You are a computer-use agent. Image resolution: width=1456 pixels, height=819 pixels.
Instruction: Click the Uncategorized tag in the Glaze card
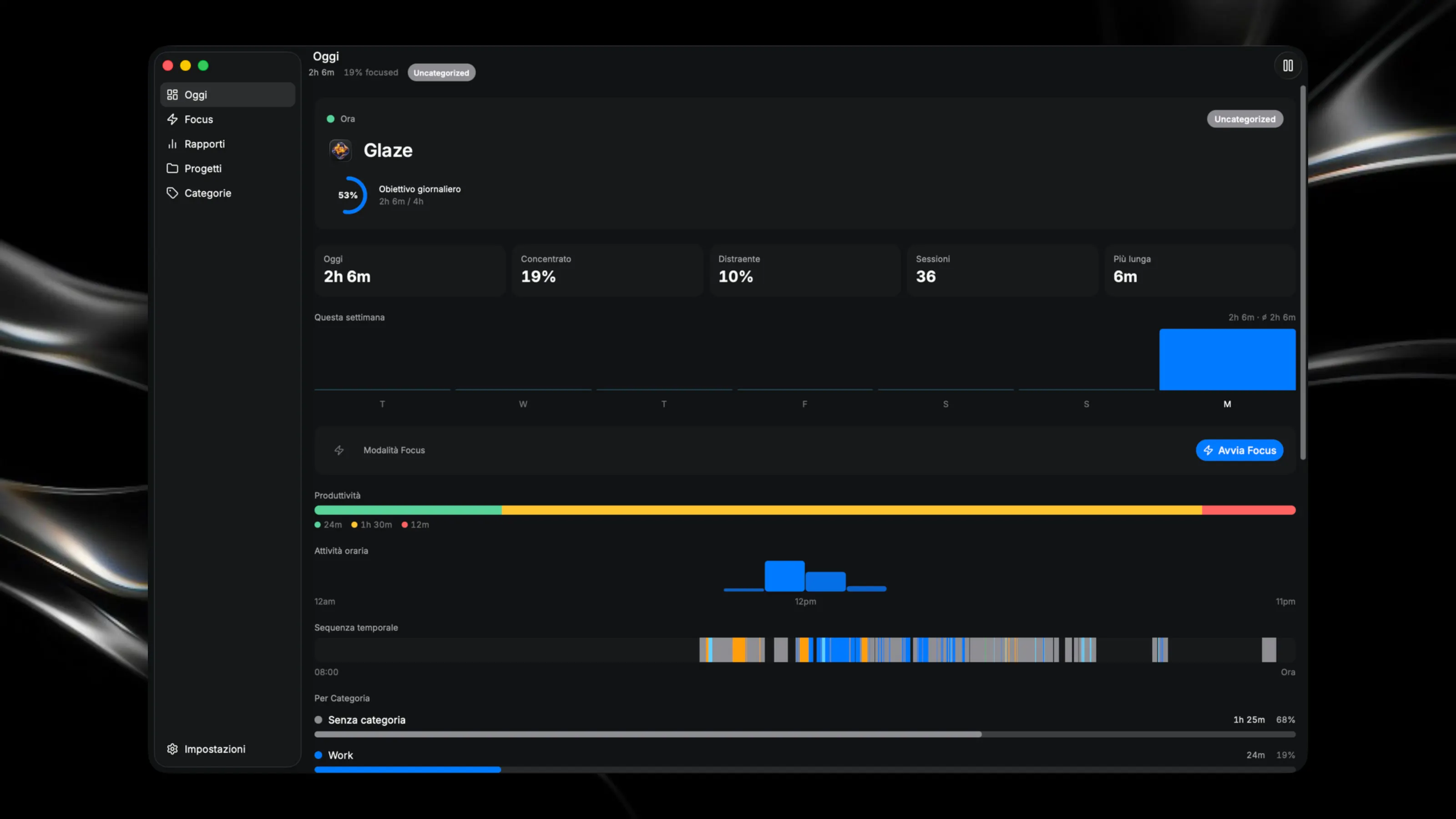click(x=1245, y=119)
